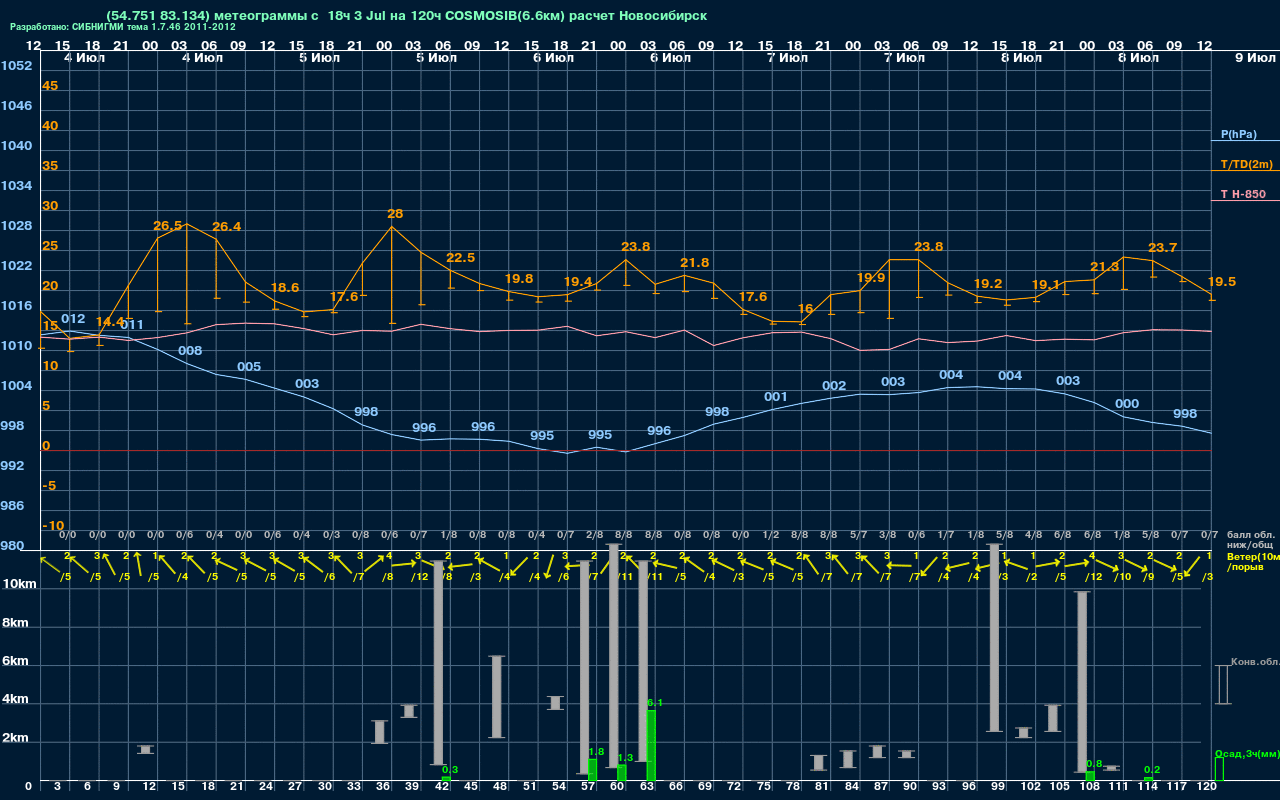Click the 19.9 temperature value
The image size is (1280, 800).
pyautogui.click(x=871, y=278)
